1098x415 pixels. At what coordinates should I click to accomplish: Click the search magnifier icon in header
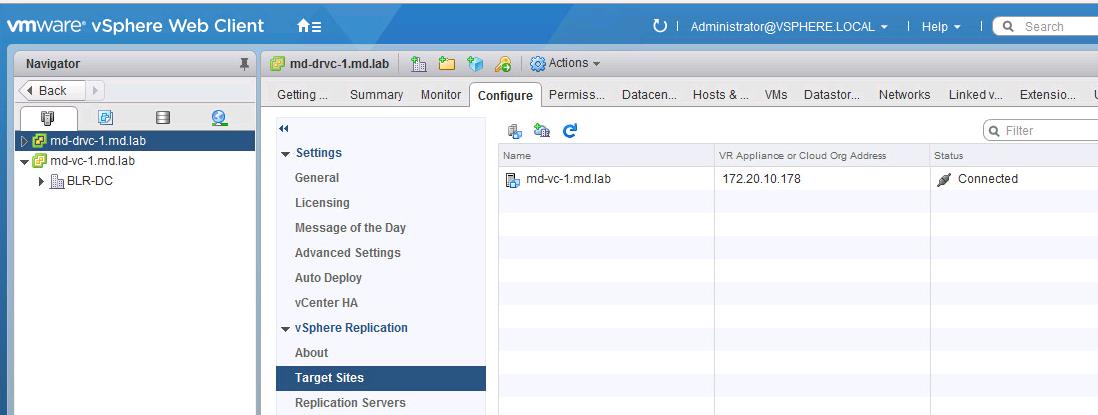1008,27
